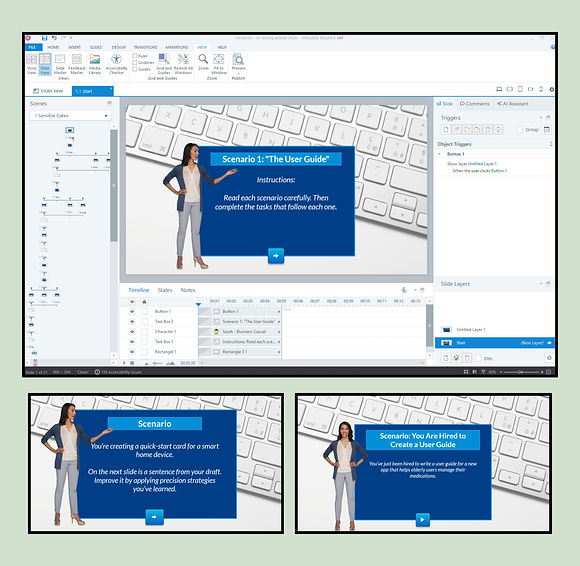580x566 pixels.
Task: Hide Button 1 in the timeline
Action: click(x=132, y=311)
